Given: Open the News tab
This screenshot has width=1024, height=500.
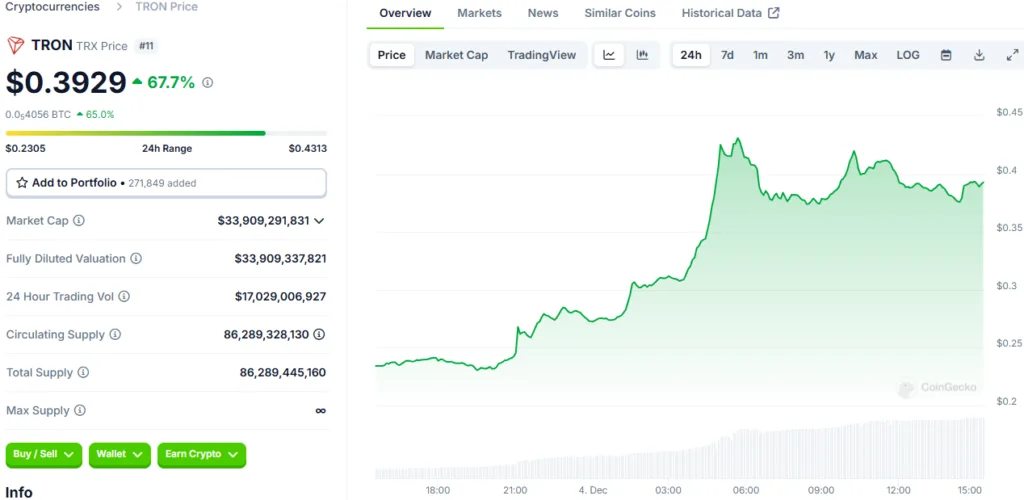Looking at the screenshot, I should click(x=543, y=13).
